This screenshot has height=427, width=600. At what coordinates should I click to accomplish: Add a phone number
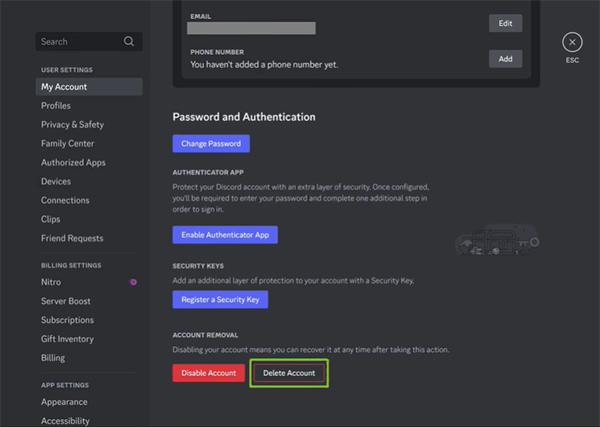[505, 59]
